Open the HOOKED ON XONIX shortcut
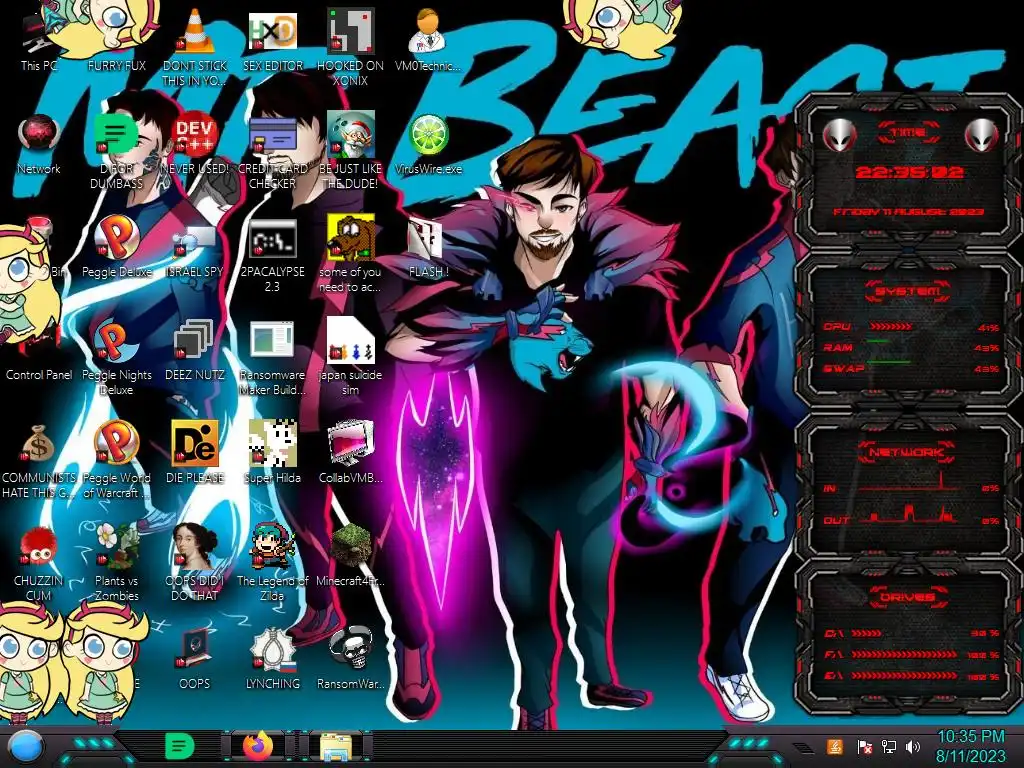Image resolution: width=1024 pixels, height=768 pixels. click(x=350, y=48)
